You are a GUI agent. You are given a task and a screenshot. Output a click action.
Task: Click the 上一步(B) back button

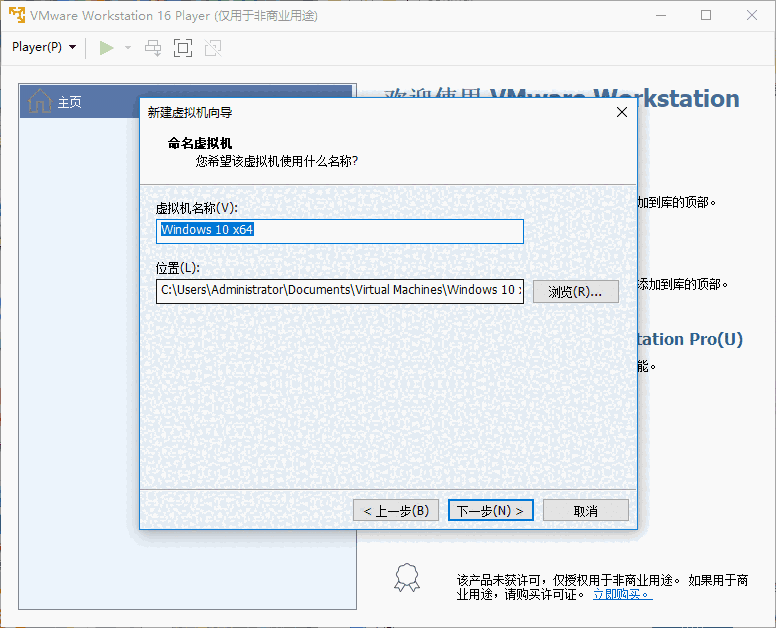coord(396,510)
